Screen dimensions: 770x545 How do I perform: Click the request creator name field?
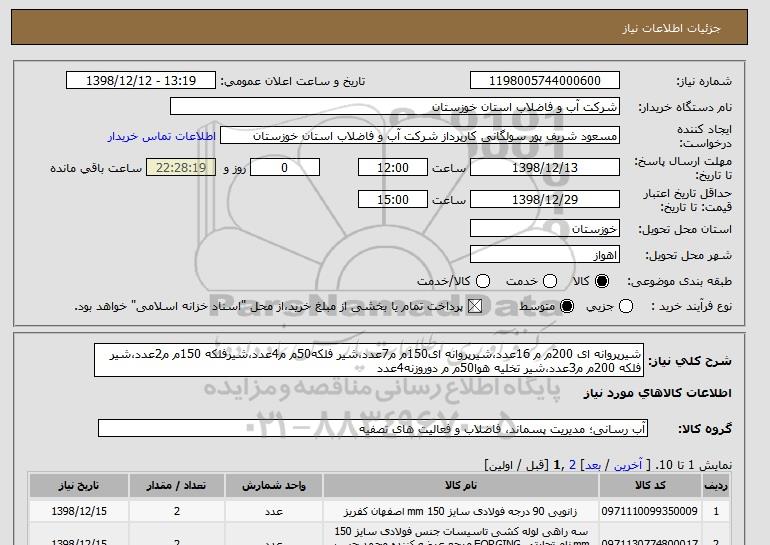pos(420,136)
